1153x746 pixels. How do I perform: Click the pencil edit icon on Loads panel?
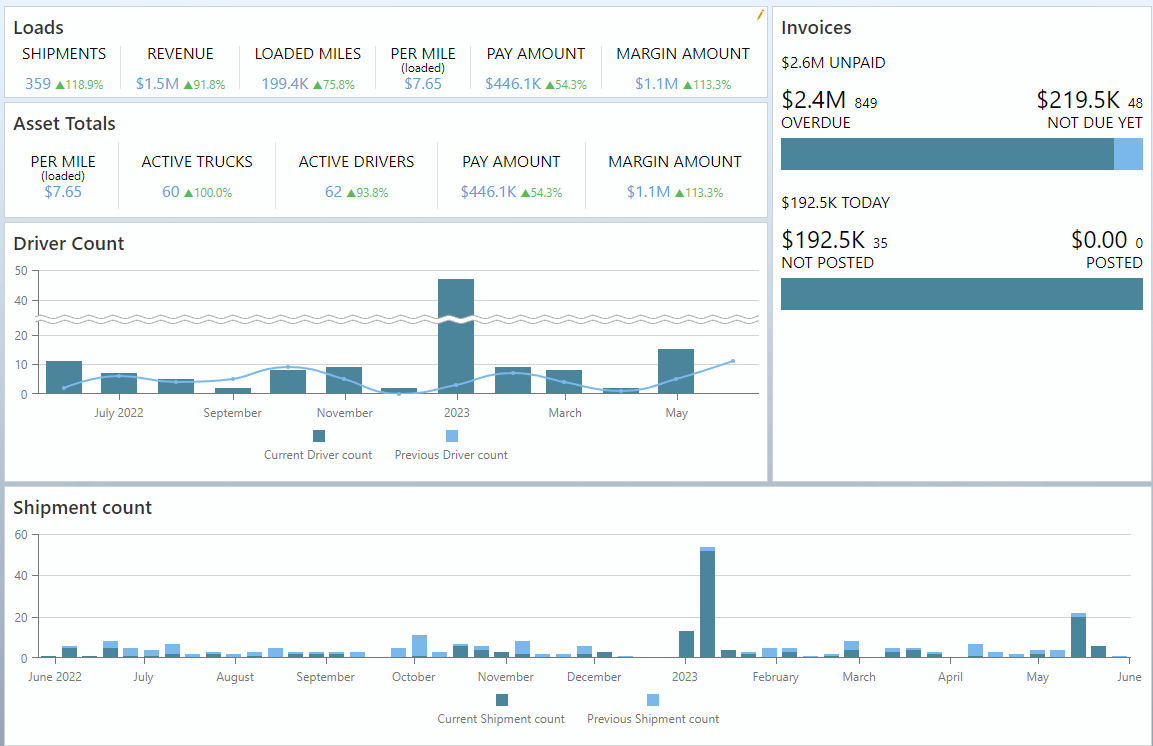760,14
